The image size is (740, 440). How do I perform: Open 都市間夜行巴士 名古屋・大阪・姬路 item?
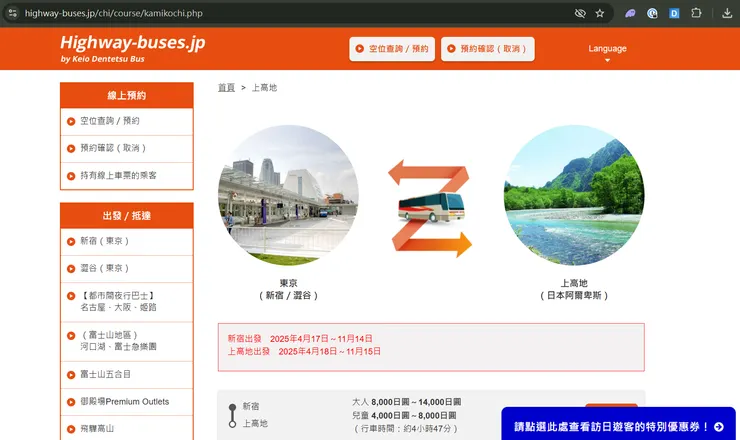tap(126, 302)
